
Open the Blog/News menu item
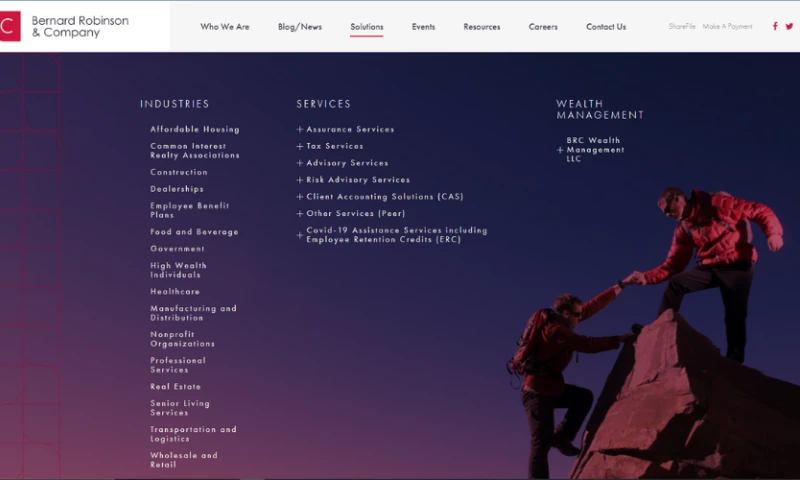(300, 27)
